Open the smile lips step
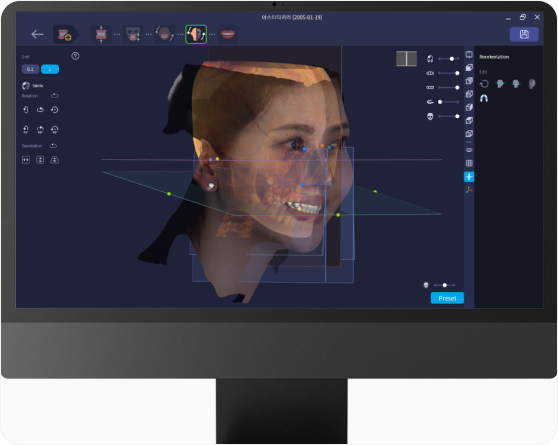The image size is (558, 445). (228, 34)
